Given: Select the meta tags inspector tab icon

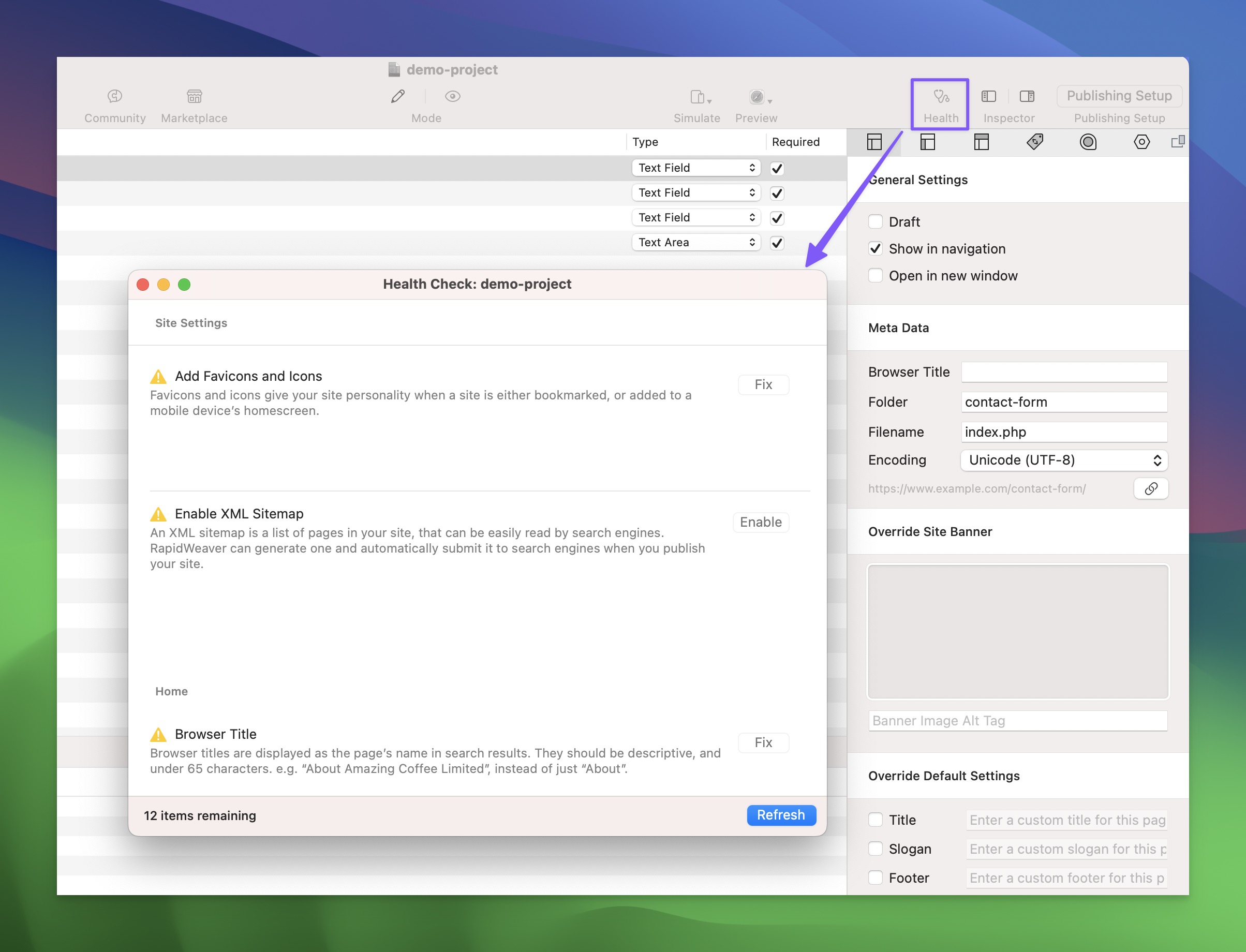Looking at the screenshot, I should pos(1035,142).
